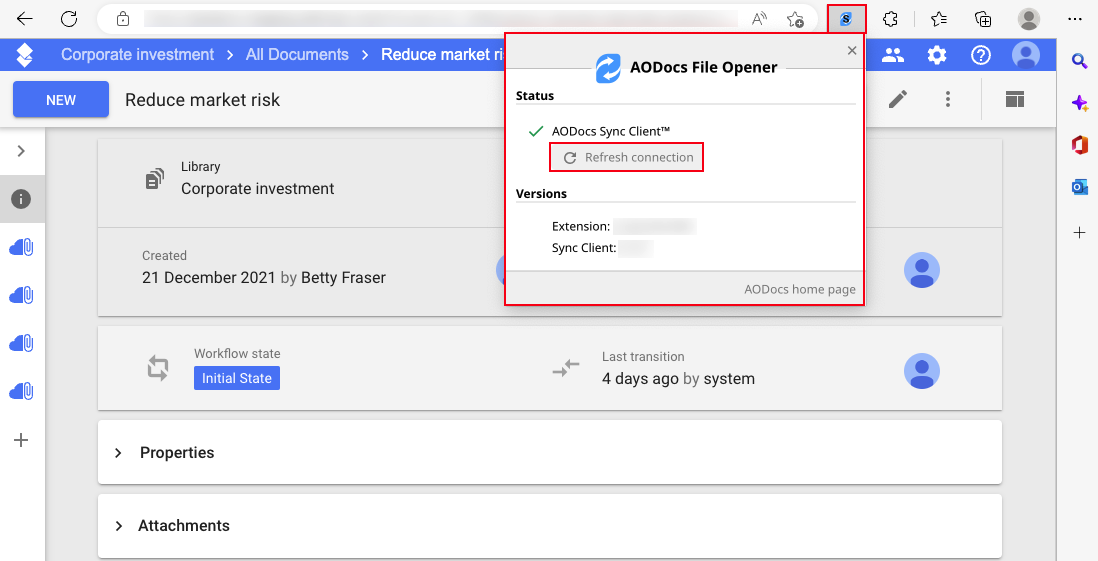Screen dimensions: 1098x561
Task: Open the Edge sidebar search icon
Action: click(x=1079, y=62)
